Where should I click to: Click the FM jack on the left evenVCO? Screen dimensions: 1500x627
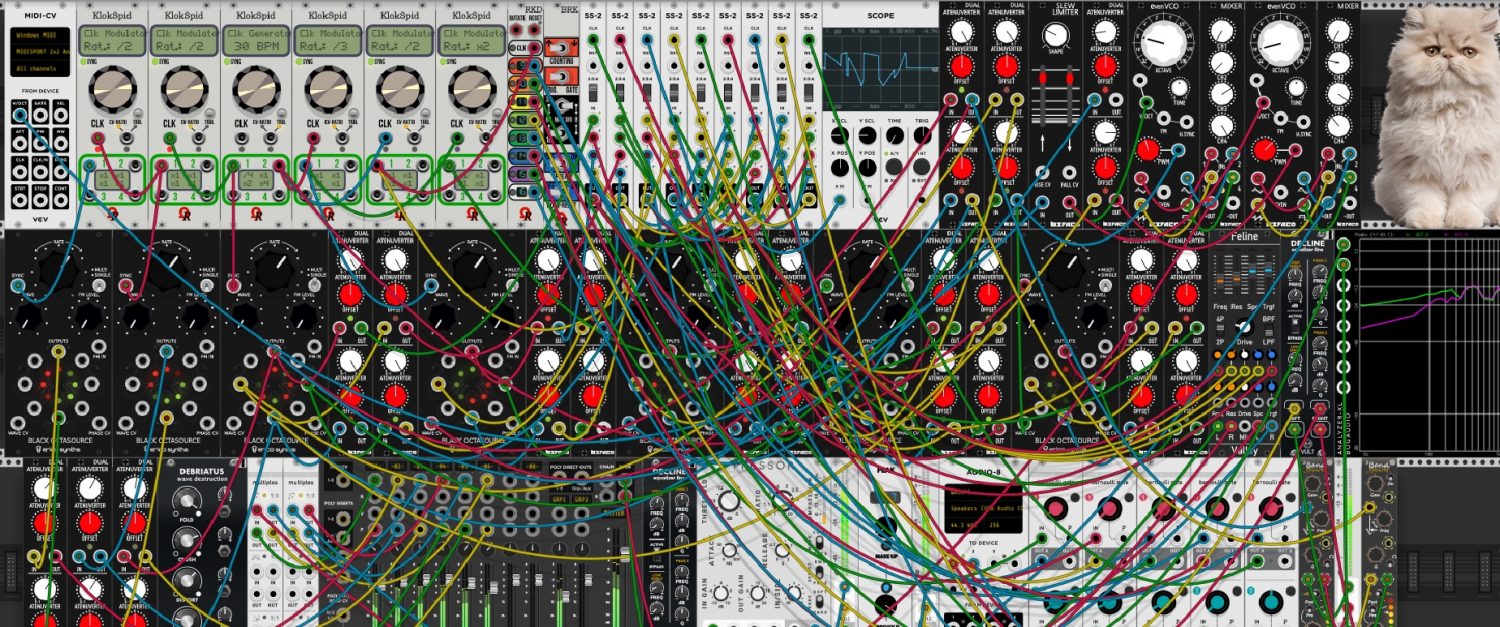pyautogui.click(x=1163, y=119)
